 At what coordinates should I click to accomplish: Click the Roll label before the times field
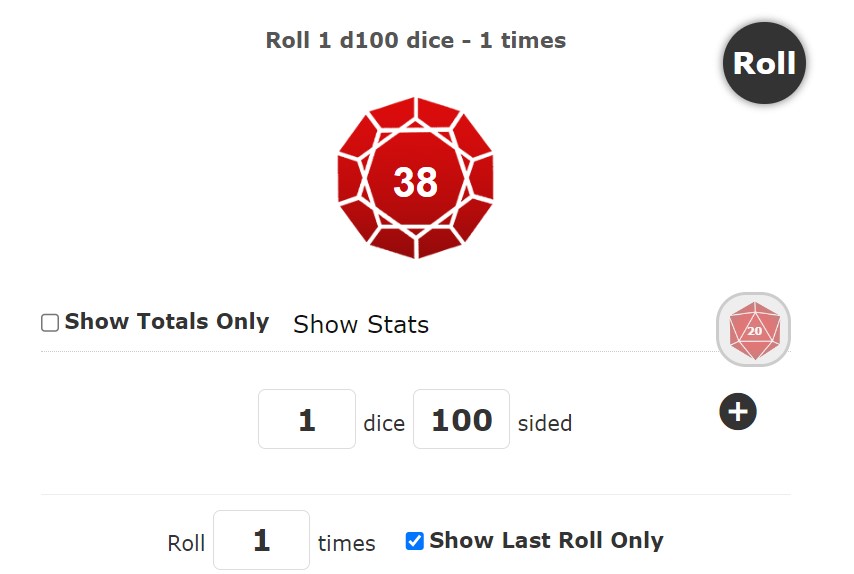pos(186,544)
